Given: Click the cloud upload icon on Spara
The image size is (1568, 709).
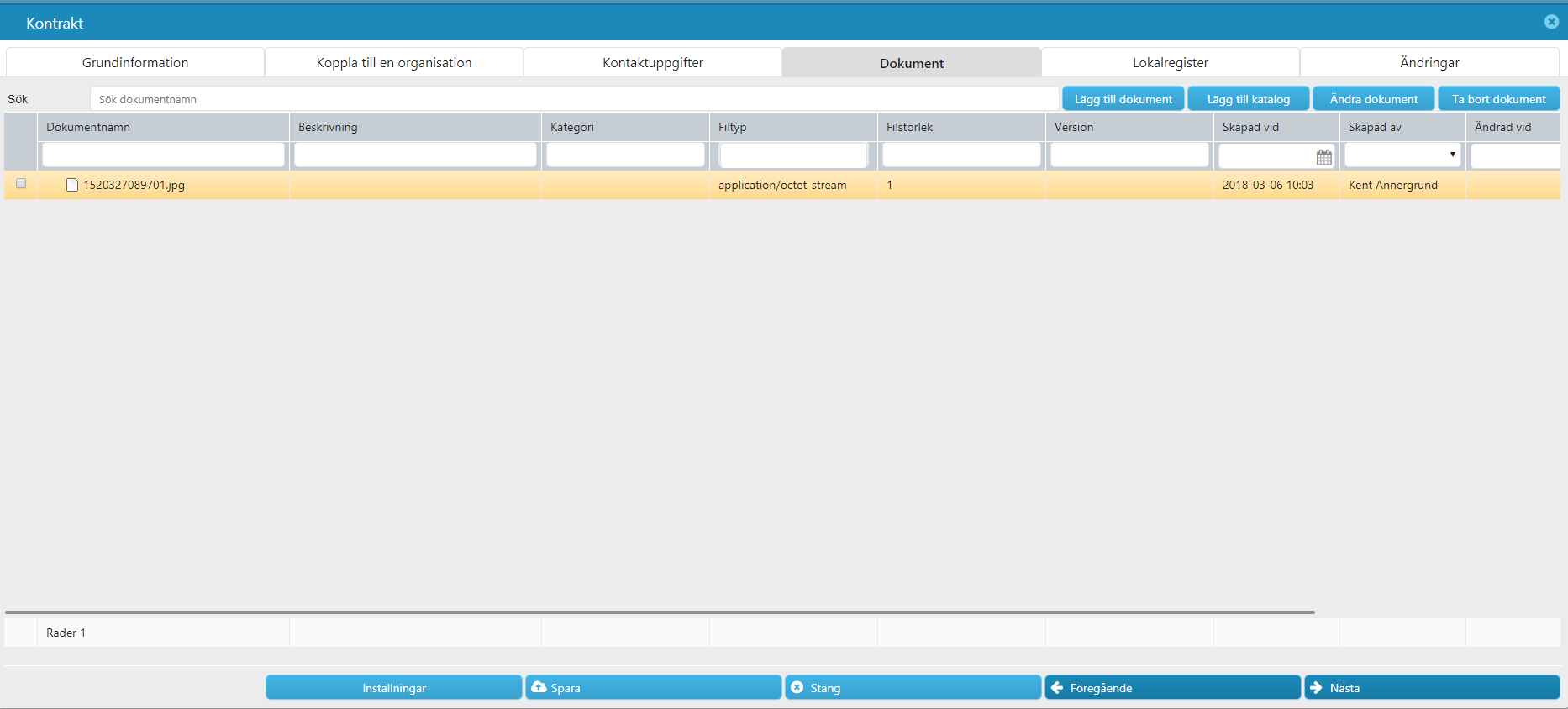Looking at the screenshot, I should tap(539, 687).
